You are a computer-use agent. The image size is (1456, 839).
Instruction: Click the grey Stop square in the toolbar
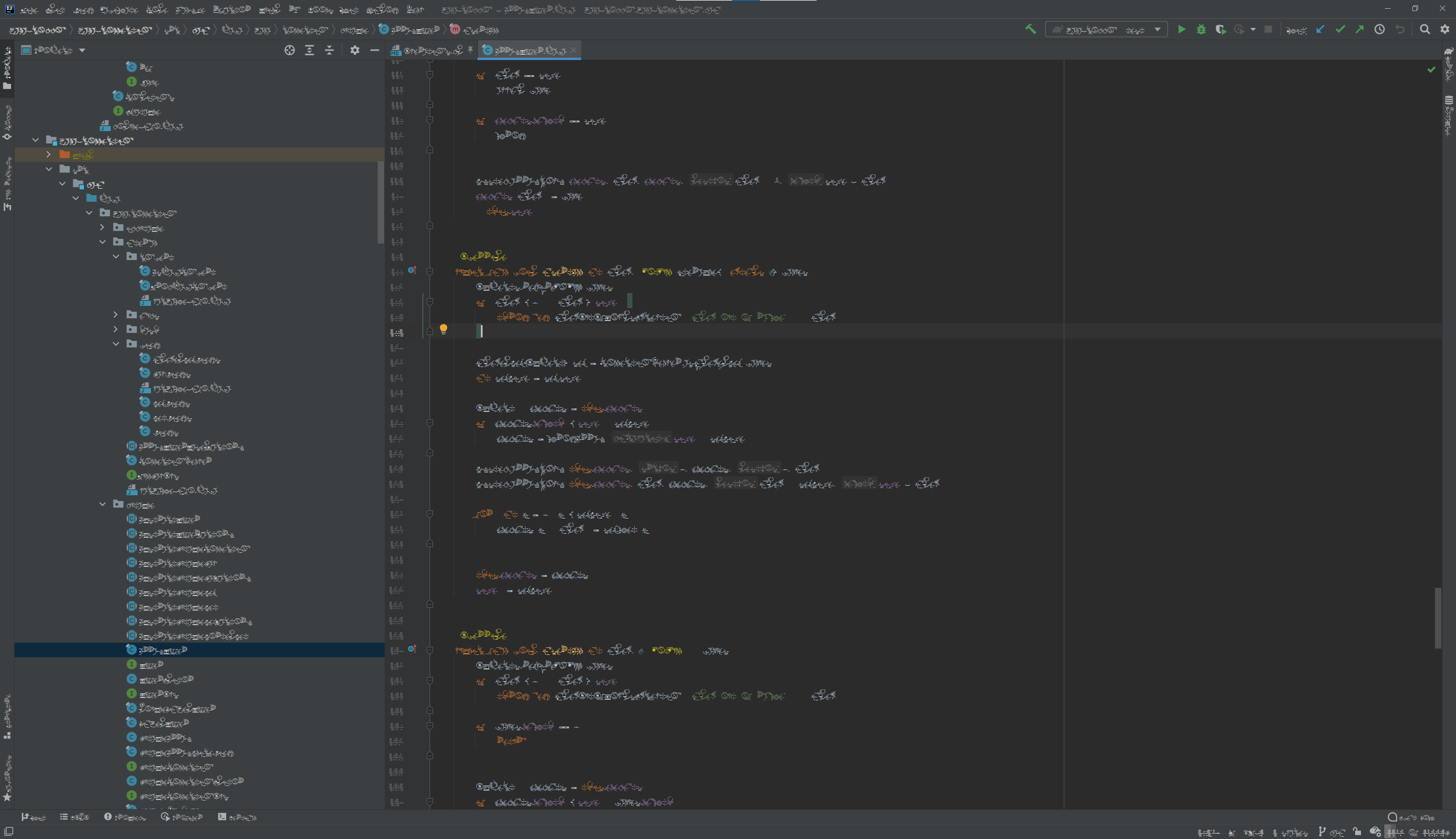point(1268,29)
